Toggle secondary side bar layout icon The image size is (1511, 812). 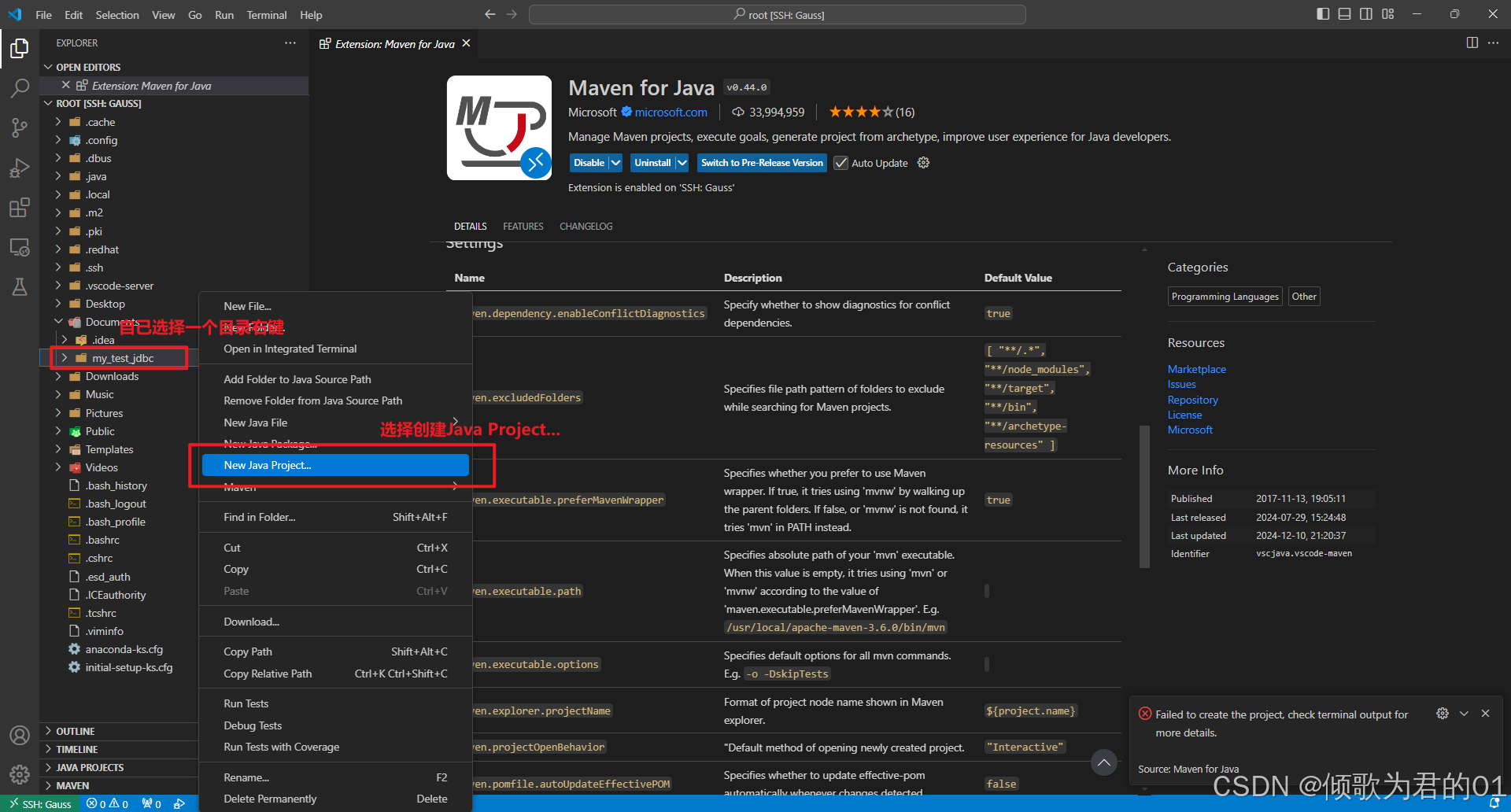pyautogui.click(x=1366, y=14)
